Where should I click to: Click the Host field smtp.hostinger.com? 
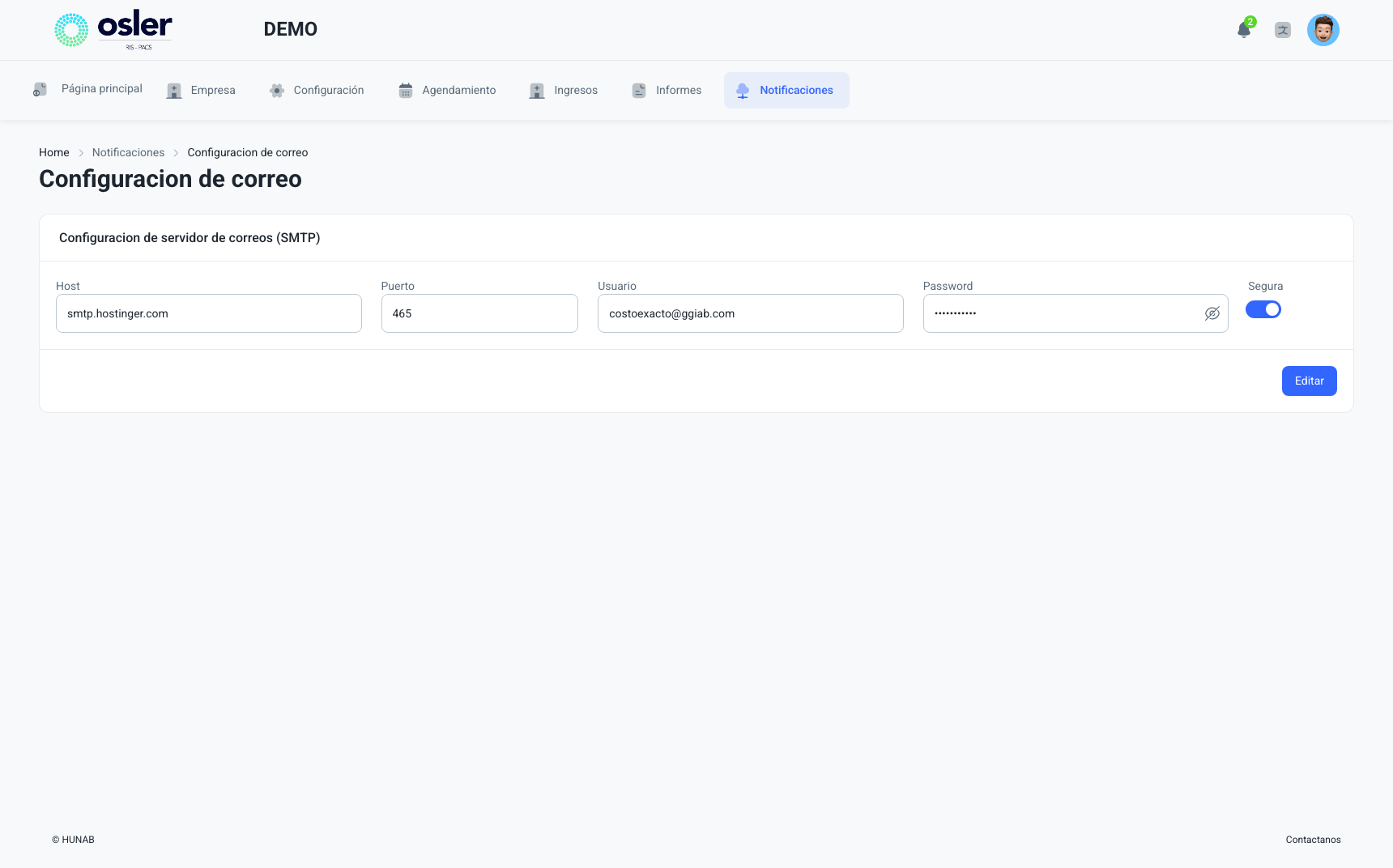tap(209, 313)
